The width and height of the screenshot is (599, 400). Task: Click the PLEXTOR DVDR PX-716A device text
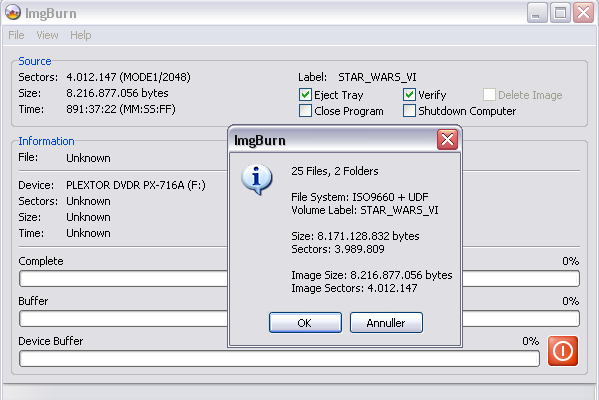pos(136,185)
